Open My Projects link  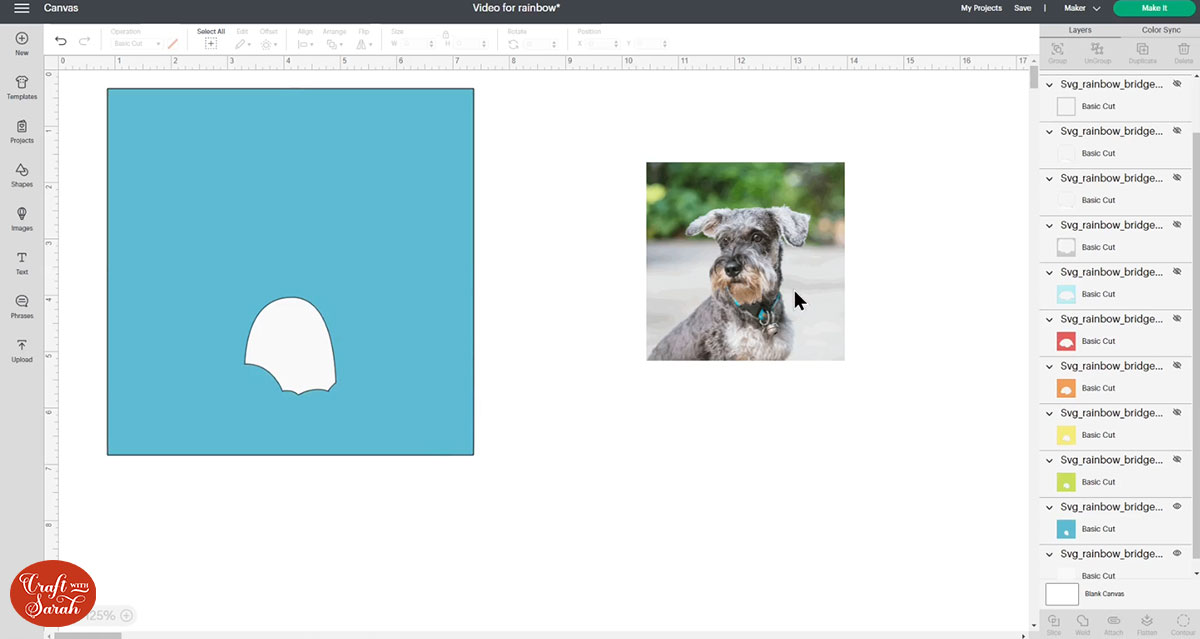pyautogui.click(x=981, y=8)
